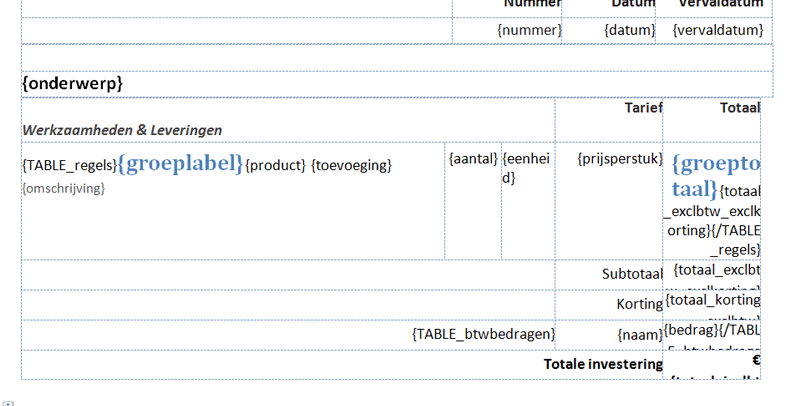Click the Totale investering label
Image resolution: width=800 pixels, height=406 pixels.
point(602,364)
